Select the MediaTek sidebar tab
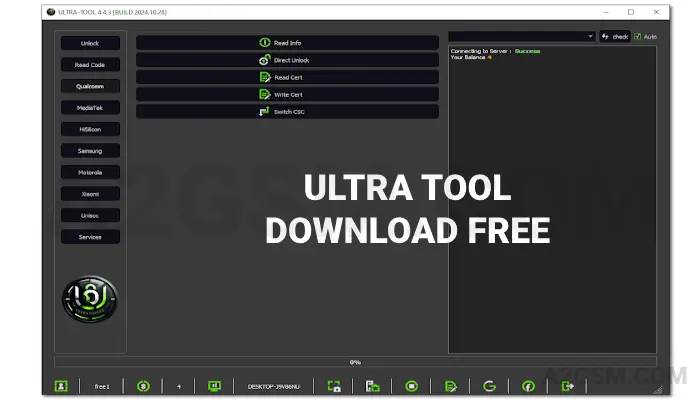Image resolution: width=700 pixels, height=400 pixels. coord(90,108)
